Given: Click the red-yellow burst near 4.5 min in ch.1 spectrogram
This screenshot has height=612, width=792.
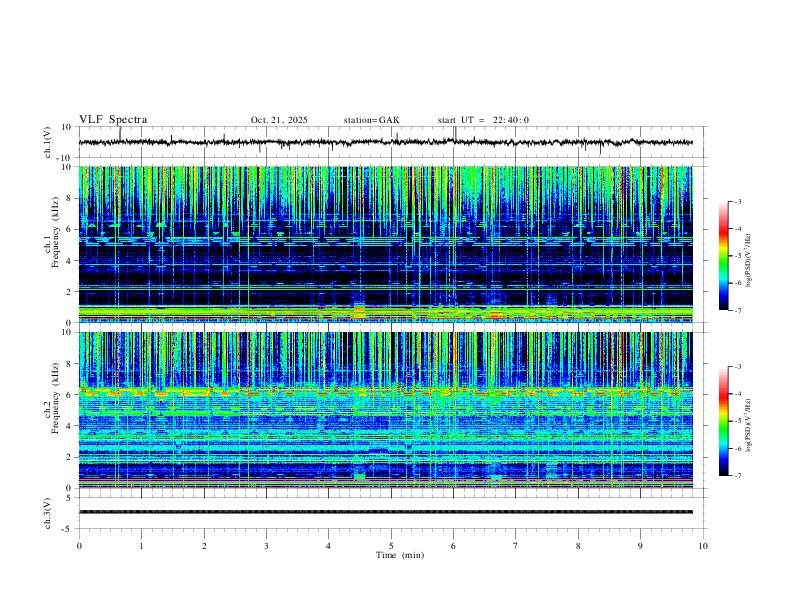Looking at the screenshot, I should 359,311.
